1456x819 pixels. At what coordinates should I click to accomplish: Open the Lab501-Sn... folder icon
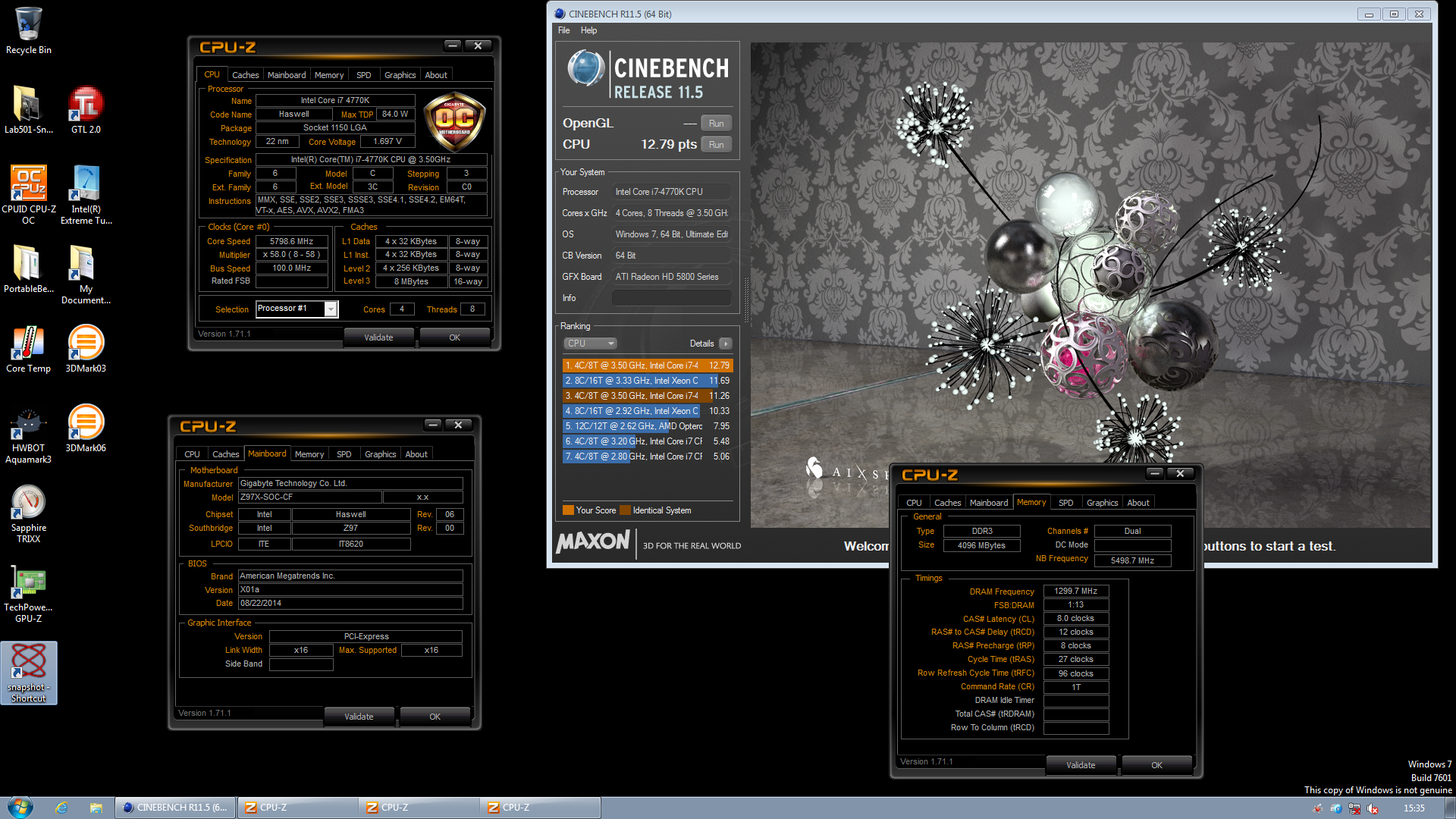click(x=28, y=110)
